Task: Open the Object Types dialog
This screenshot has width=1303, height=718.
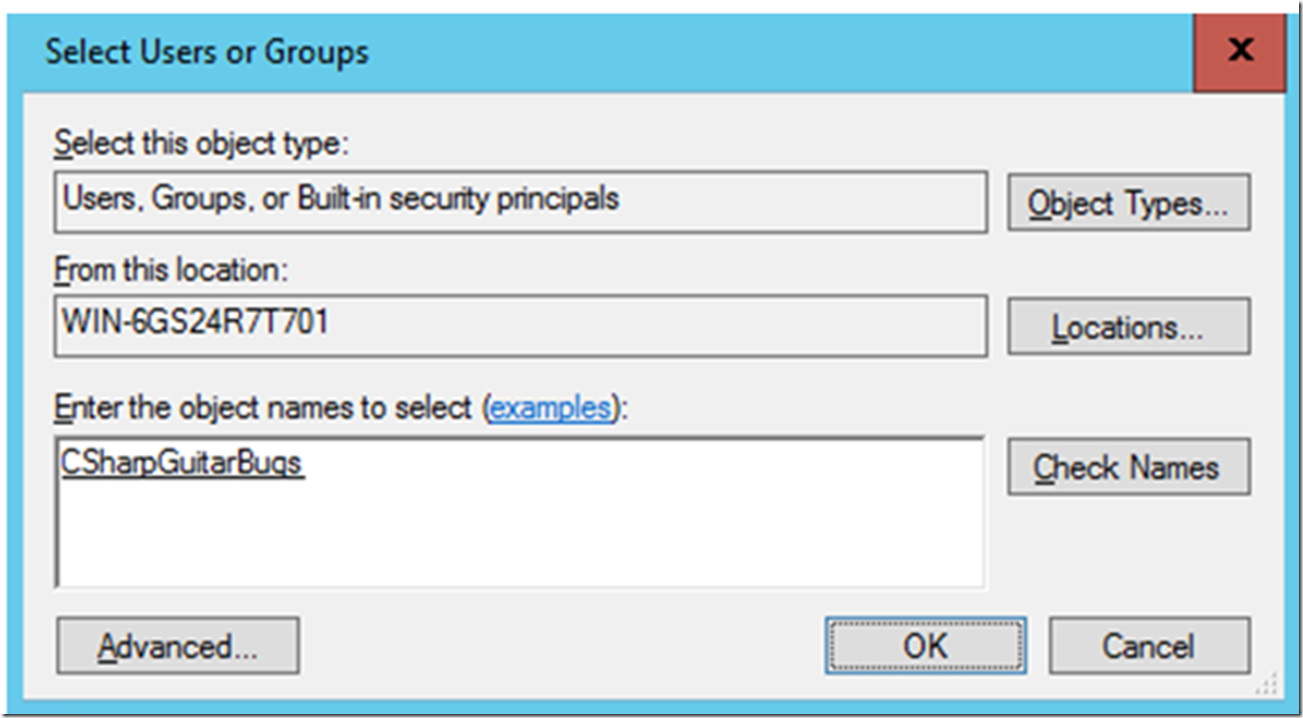Action: [1128, 203]
